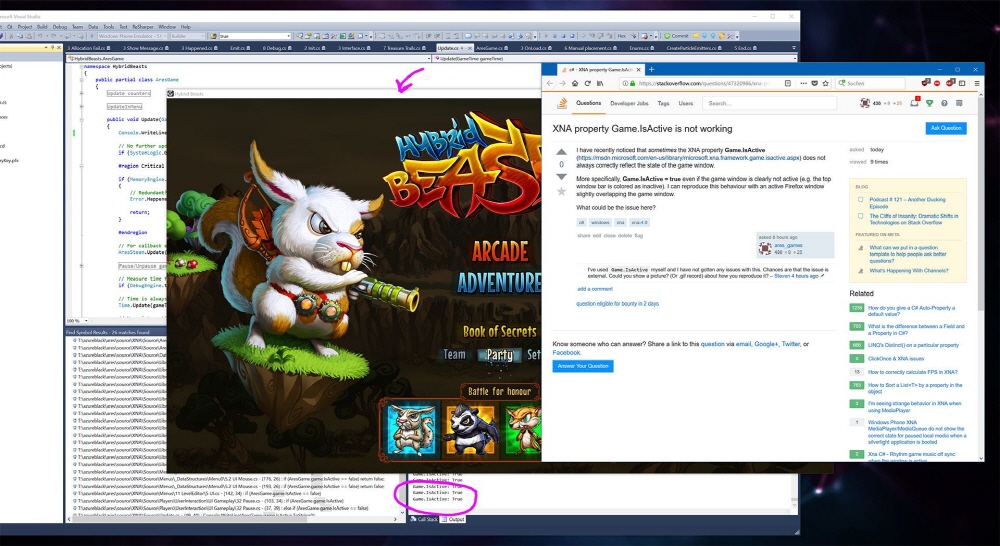Click the Ask Question button
The width and height of the screenshot is (1000, 546).
tap(946, 128)
